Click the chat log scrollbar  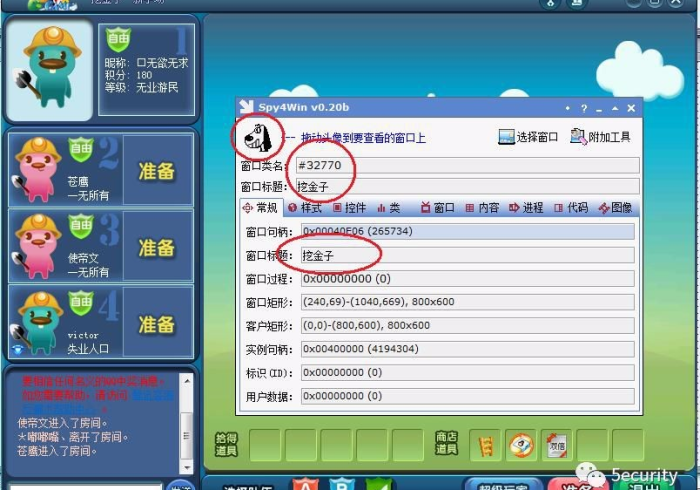(186, 420)
